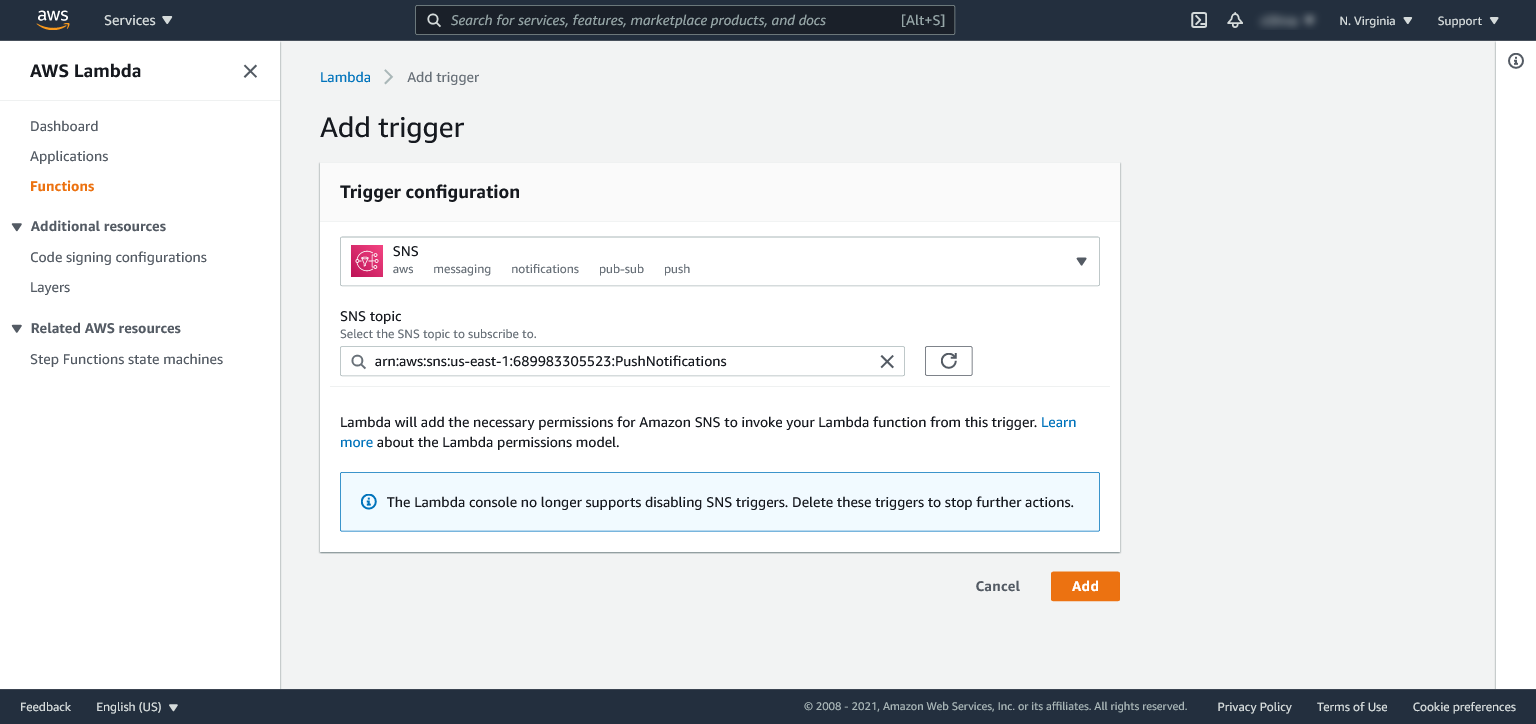The image size is (1536, 724).
Task: Click the 'push' tag text
Action: [x=677, y=269]
